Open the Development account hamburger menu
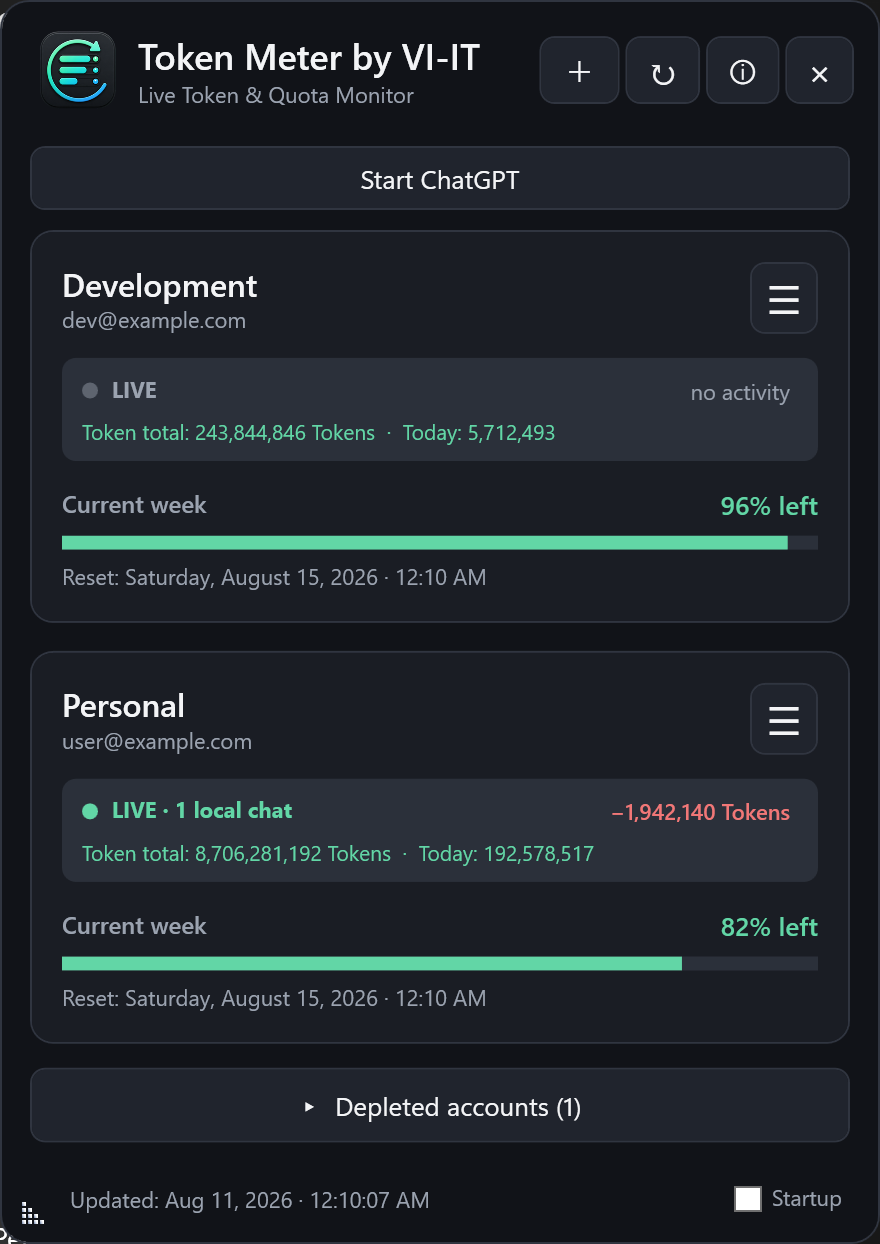 pyautogui.click(x=784, y=298)
